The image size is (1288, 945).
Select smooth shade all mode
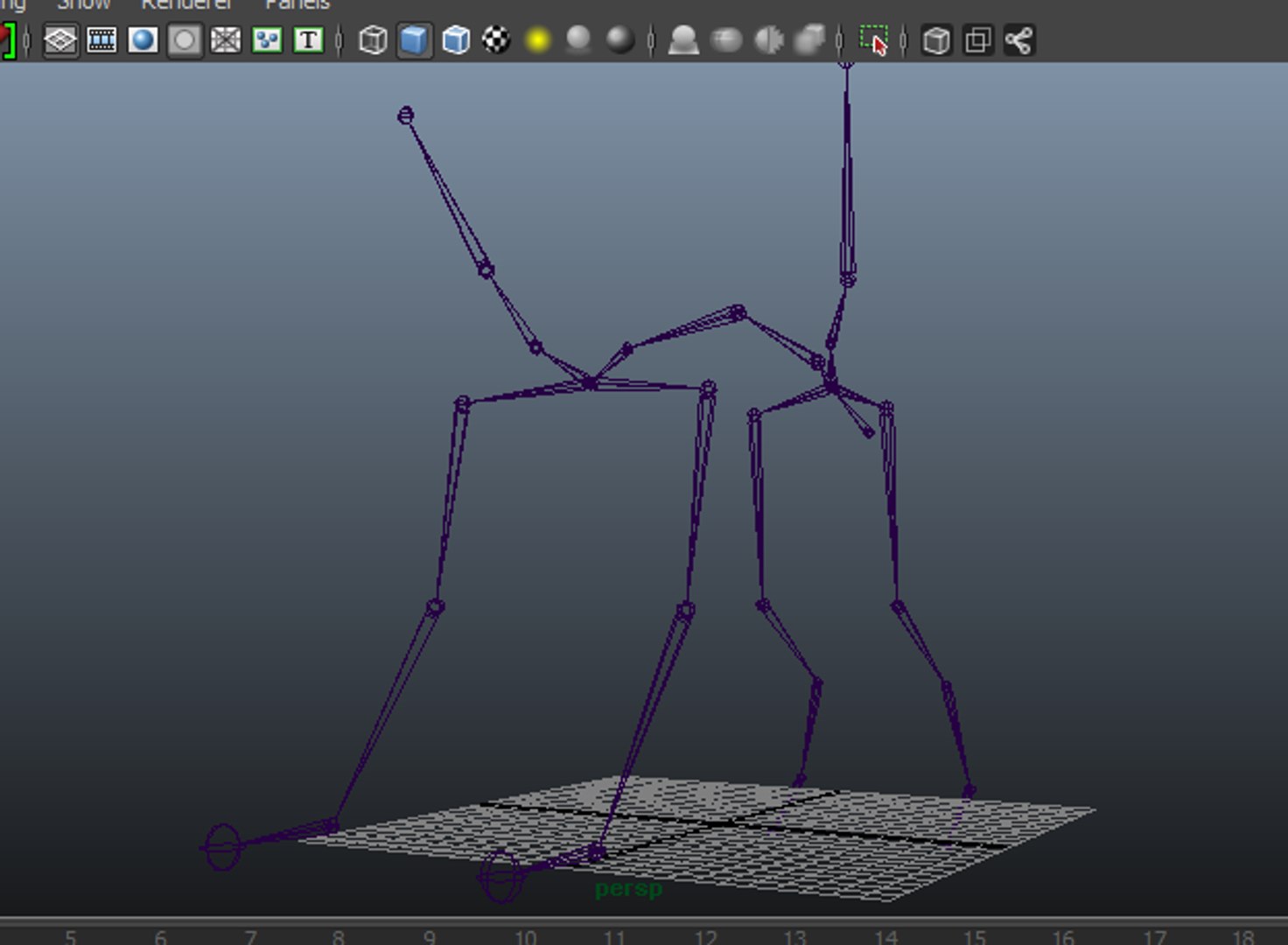[x=415, y=40]
